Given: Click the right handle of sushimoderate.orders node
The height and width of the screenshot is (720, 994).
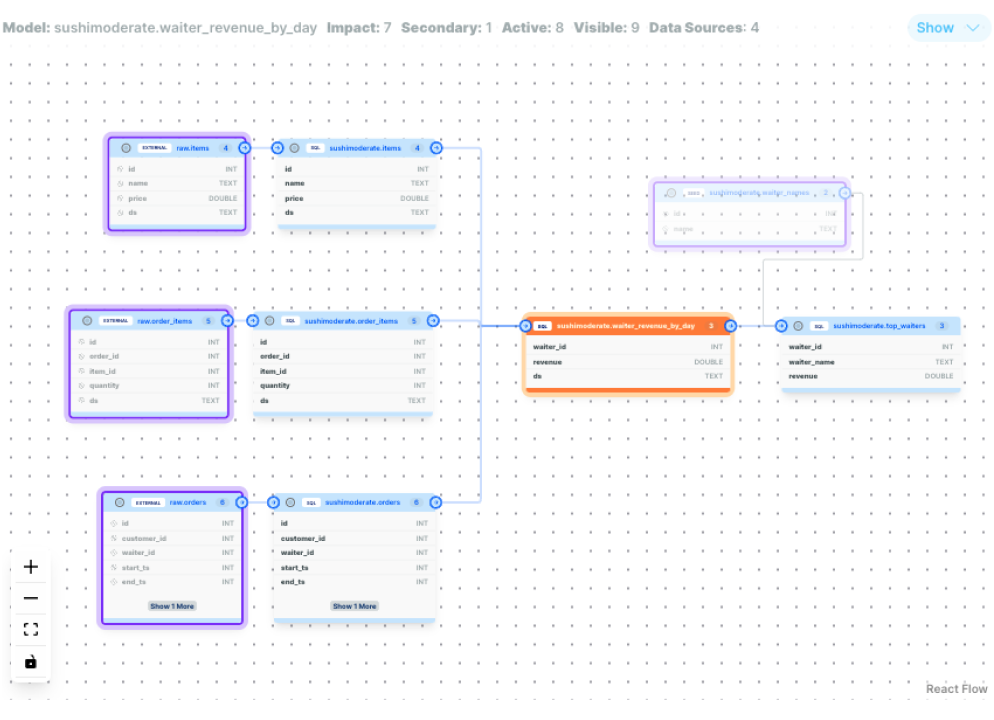Looking at the screenshot, I should tap(436, 502).
